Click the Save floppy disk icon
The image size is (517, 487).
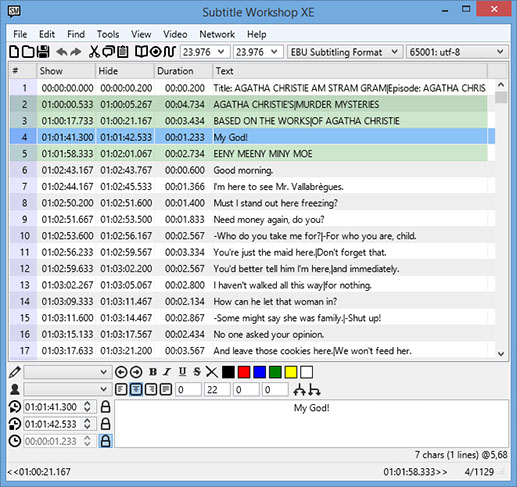coord(43,52)
